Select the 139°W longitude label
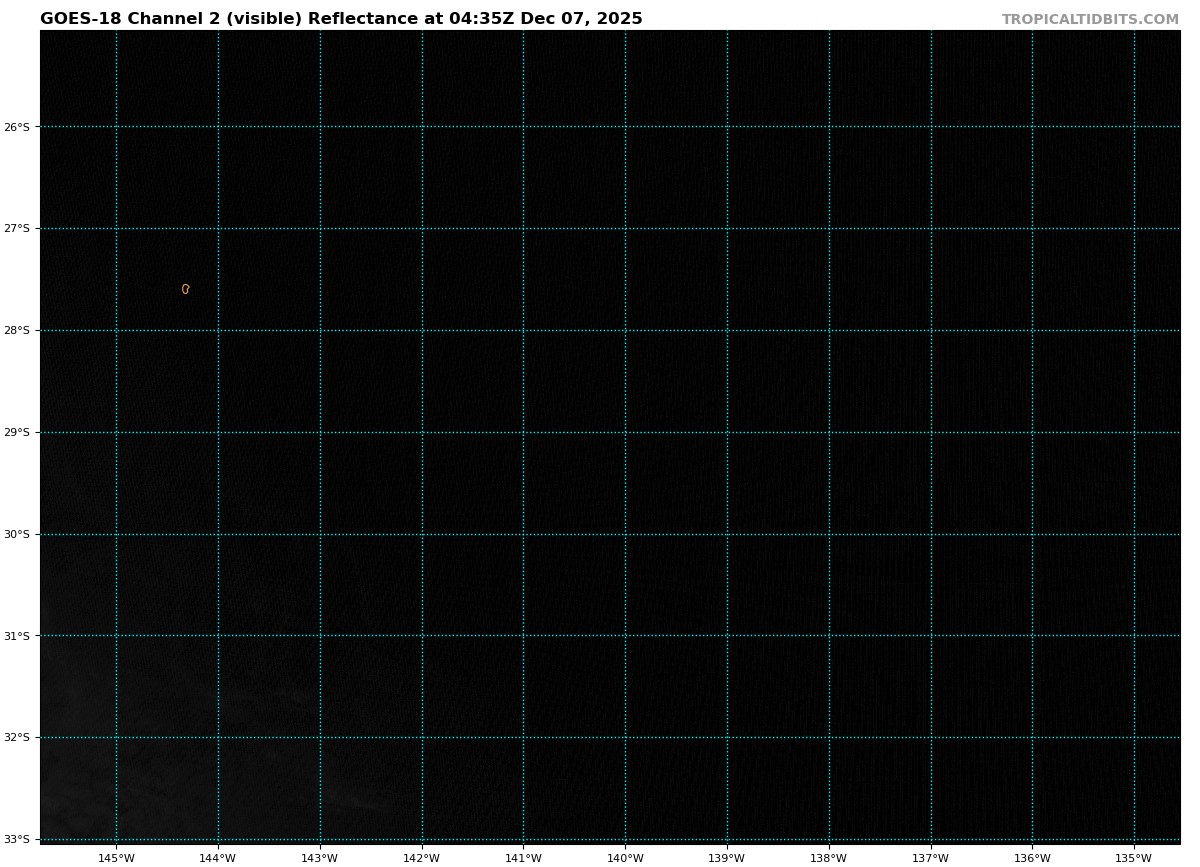1200x867 pixels. click(727, 858)
